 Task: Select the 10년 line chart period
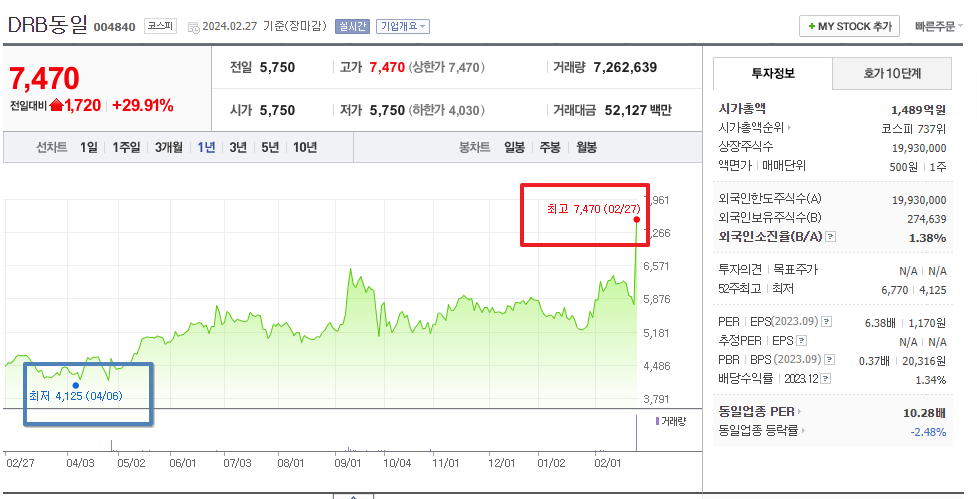click(305, 148)
